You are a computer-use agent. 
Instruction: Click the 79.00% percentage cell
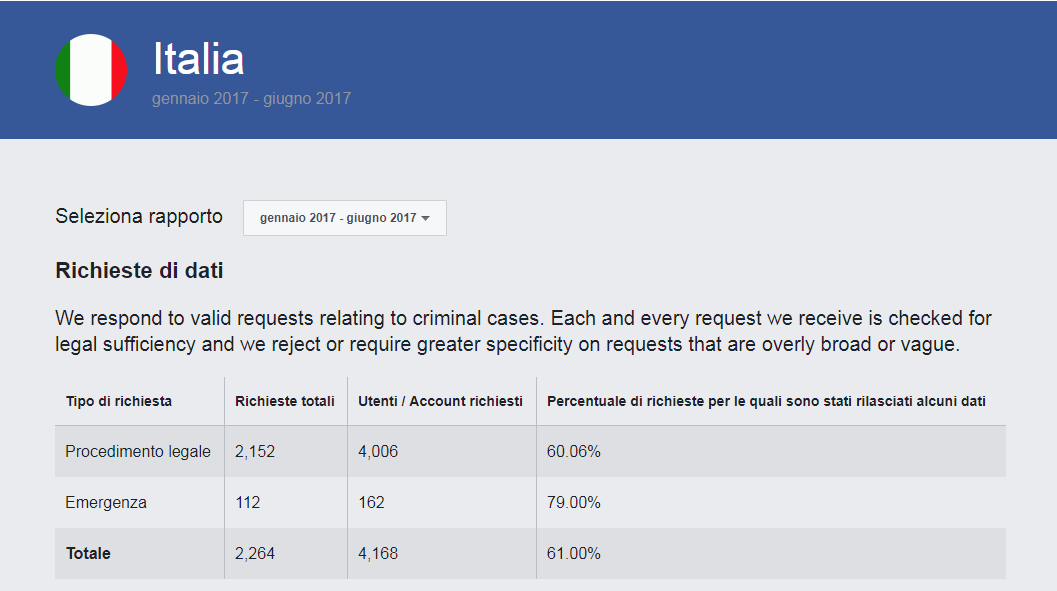click(x=574, y=503)
